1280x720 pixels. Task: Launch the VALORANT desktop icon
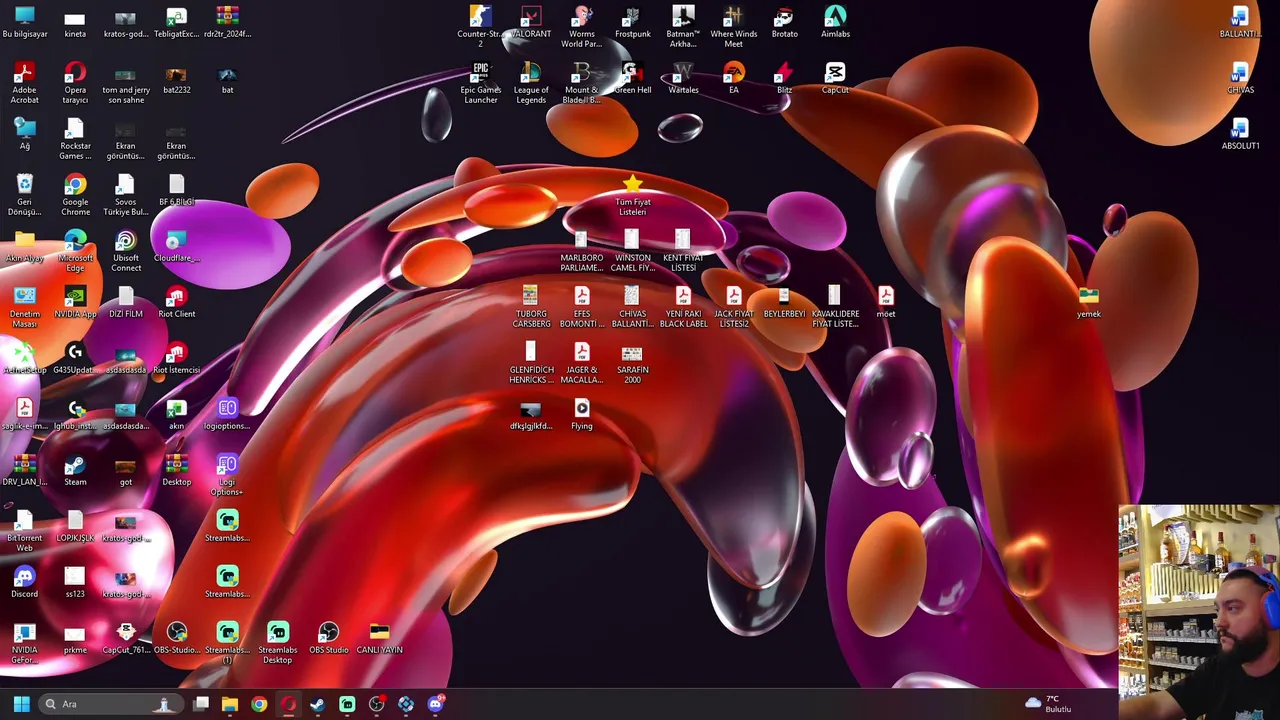click(x=531, y=23)
